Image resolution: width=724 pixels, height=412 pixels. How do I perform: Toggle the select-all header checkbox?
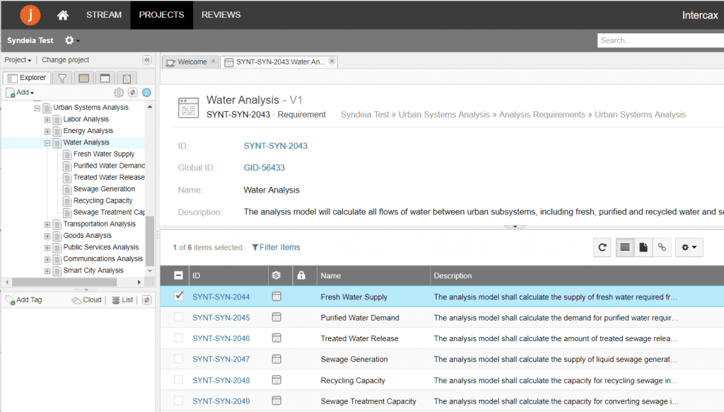tap(178, 275)
